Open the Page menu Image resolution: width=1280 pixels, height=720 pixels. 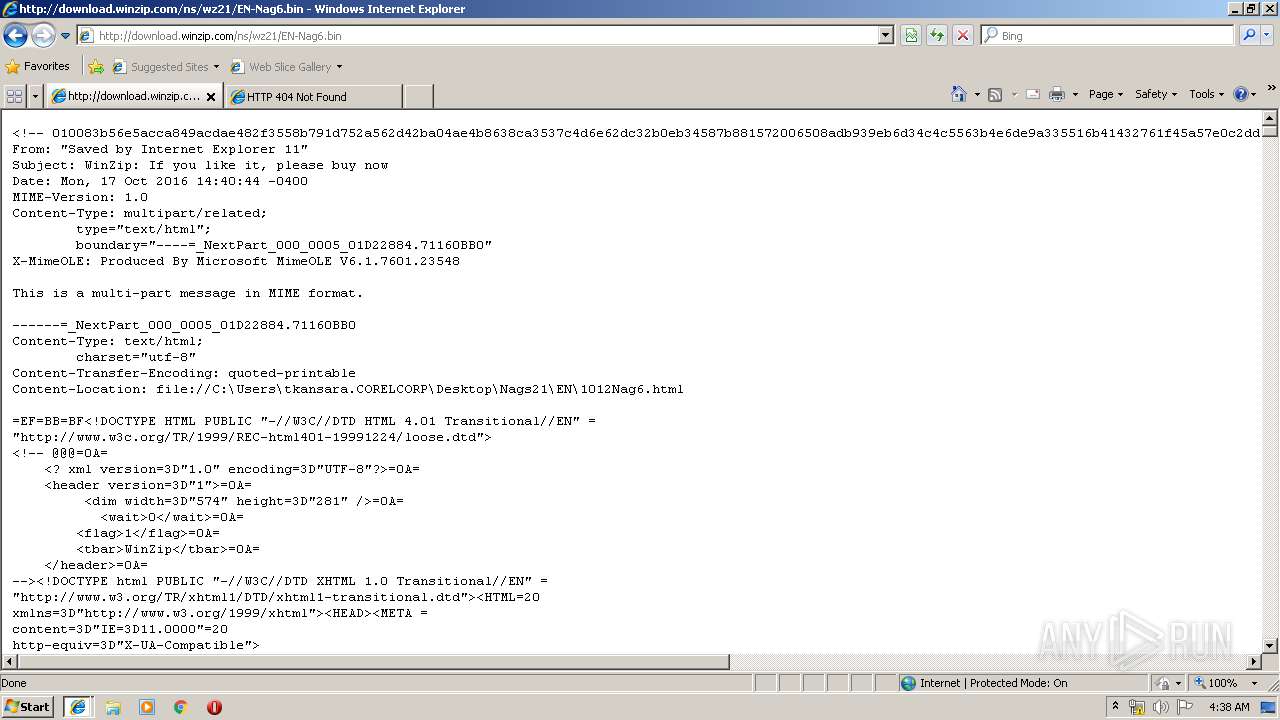point(1106,94)
